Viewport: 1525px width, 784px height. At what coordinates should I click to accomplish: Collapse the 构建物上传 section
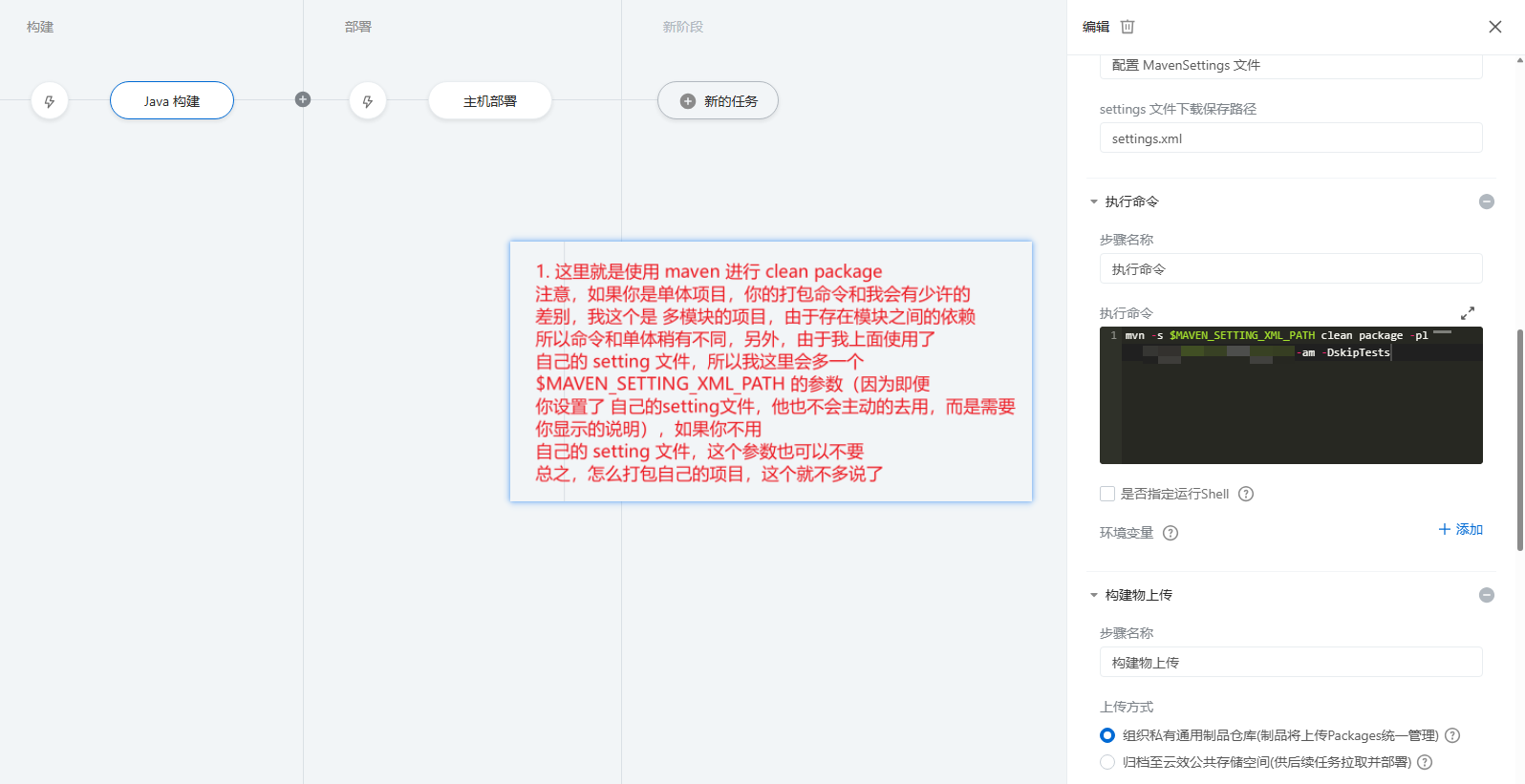click(1094, 595)
